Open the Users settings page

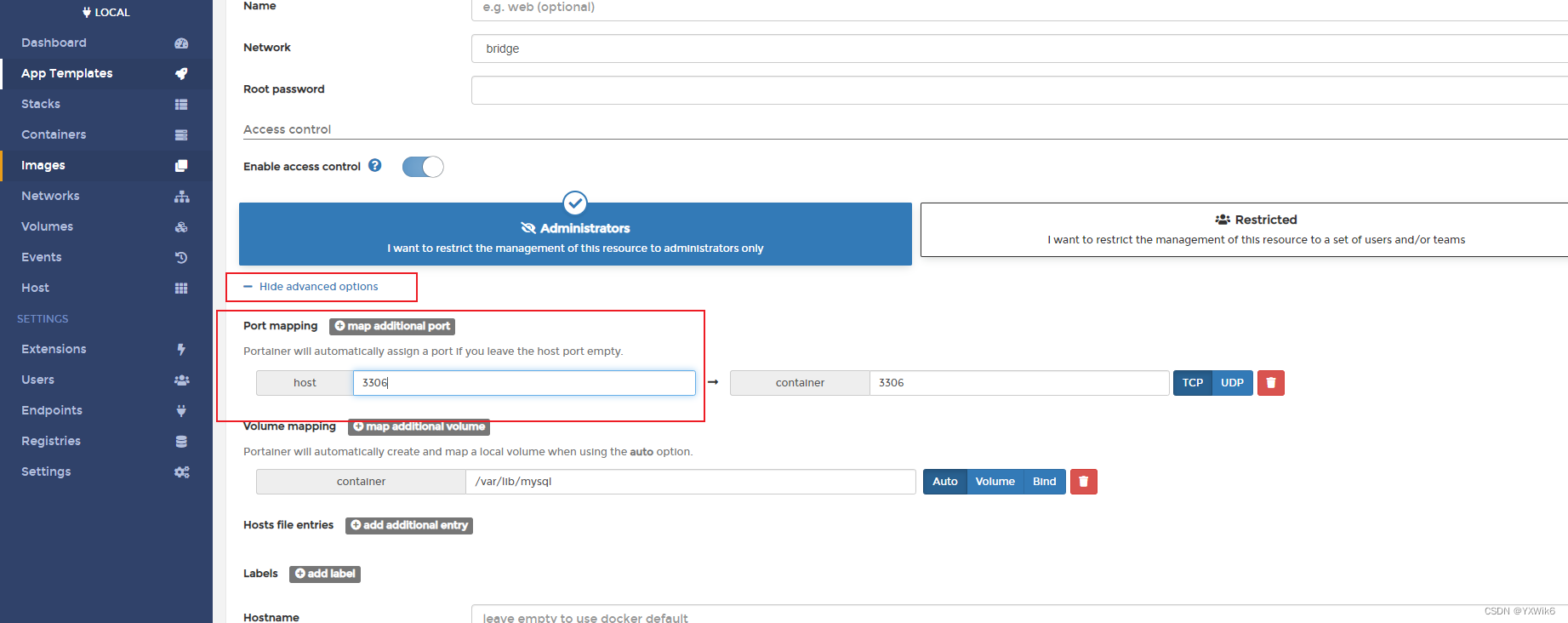[x=106, y=380]
